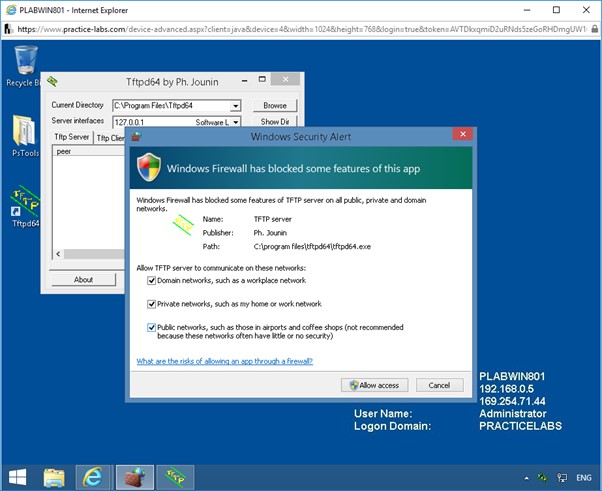The height and width of the screenshot is (491, 602).
Task: Select the Windows Firewall taskbar item
Action: coord(135,477)
